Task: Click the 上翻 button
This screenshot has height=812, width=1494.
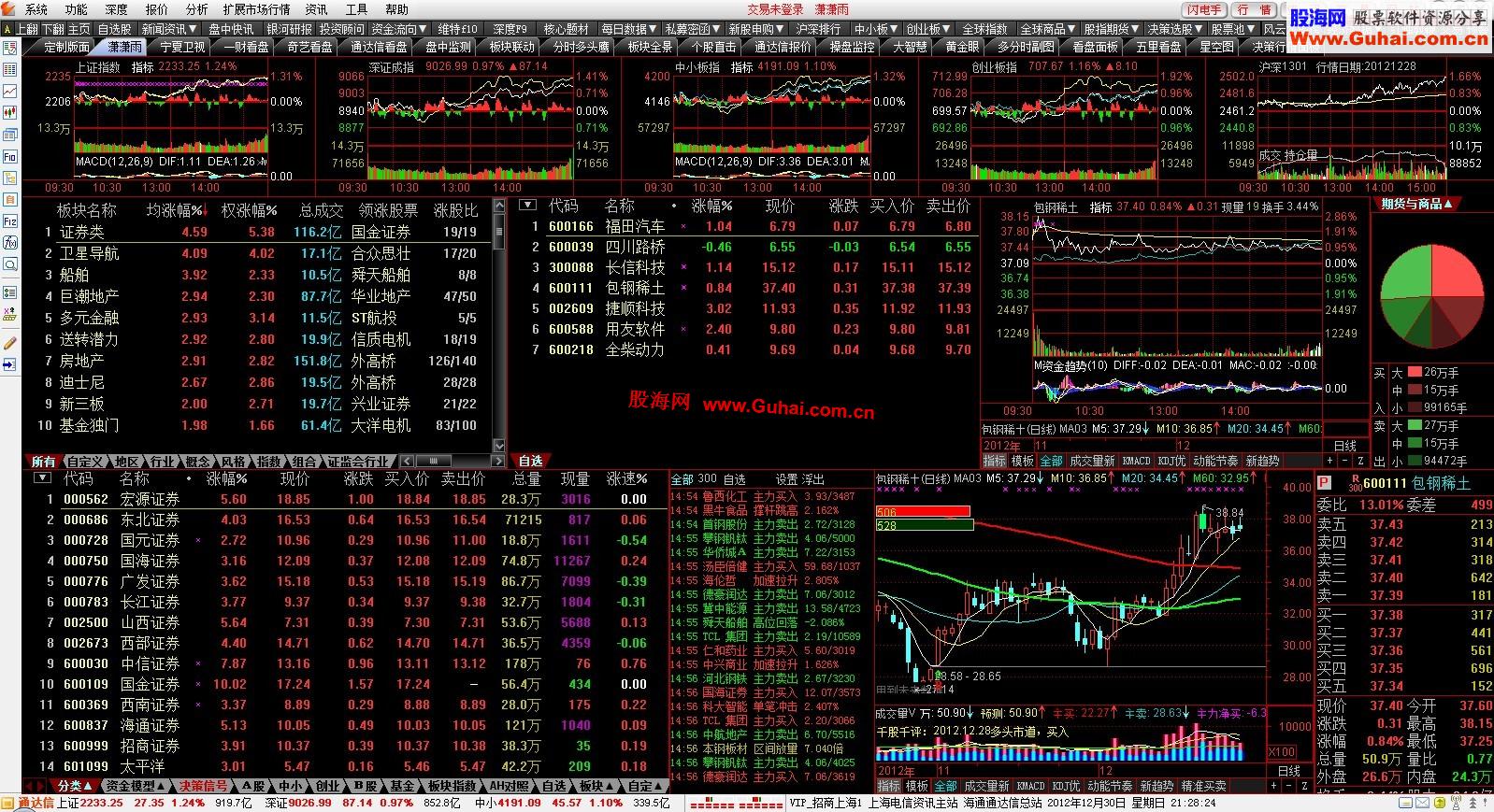Action: (x=27, y=29)
